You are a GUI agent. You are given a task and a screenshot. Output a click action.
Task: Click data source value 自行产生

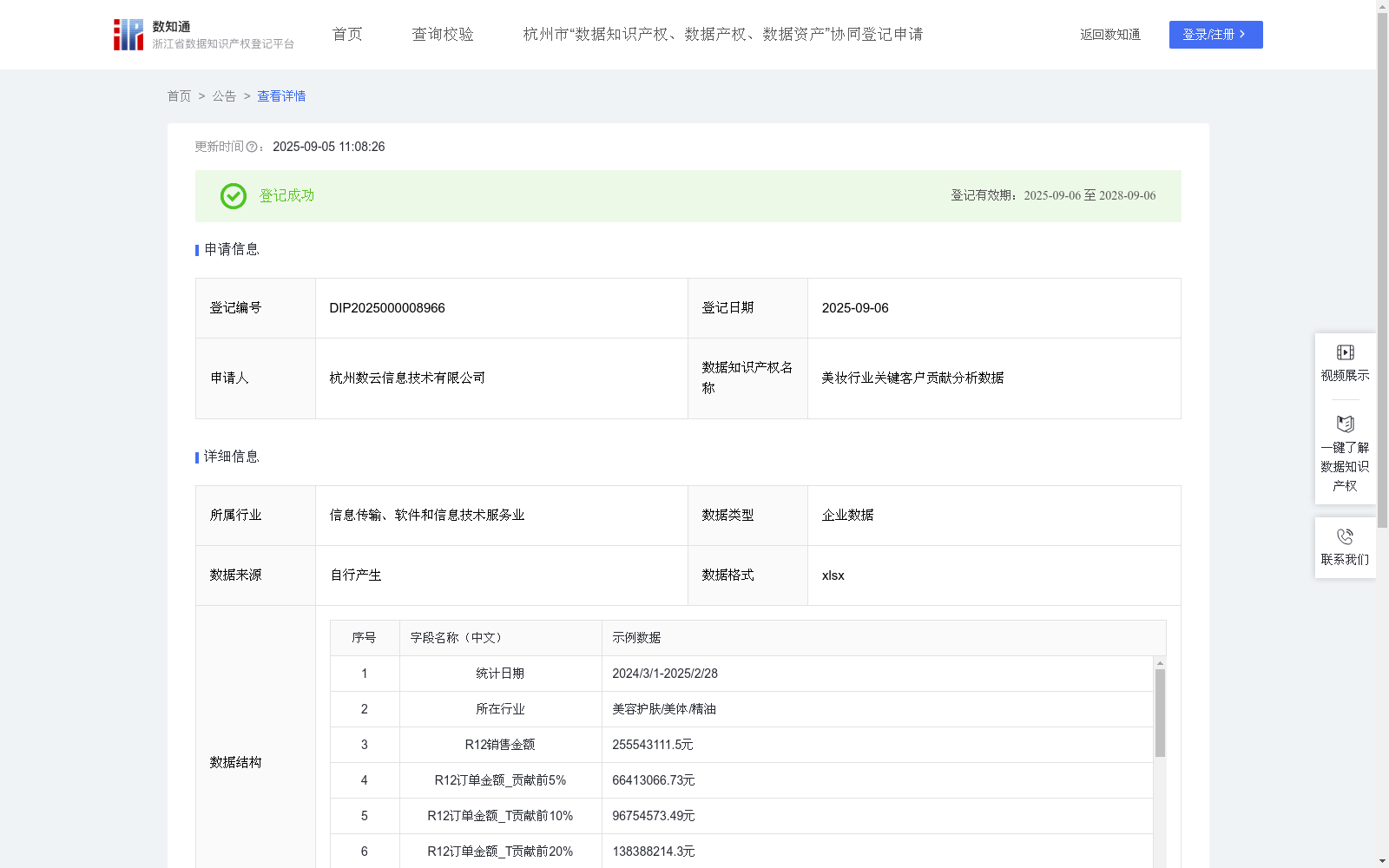(355, 575)
